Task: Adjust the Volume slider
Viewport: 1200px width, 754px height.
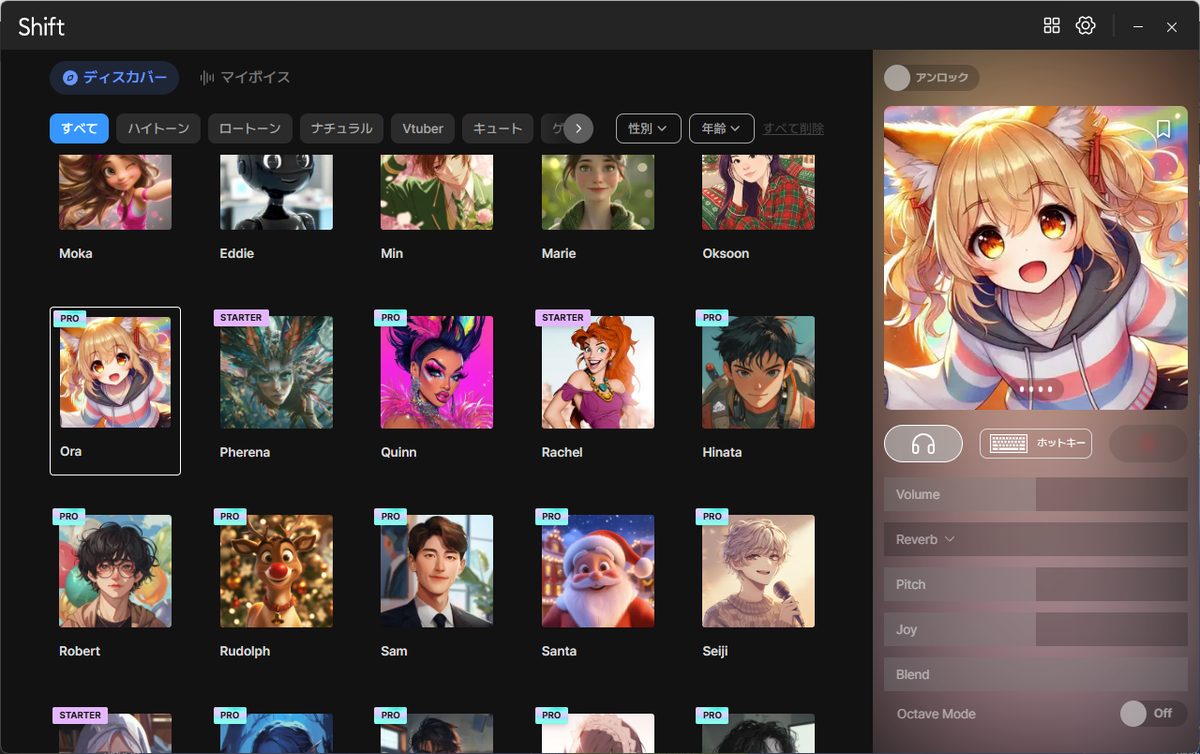Action: (1036, 494)
